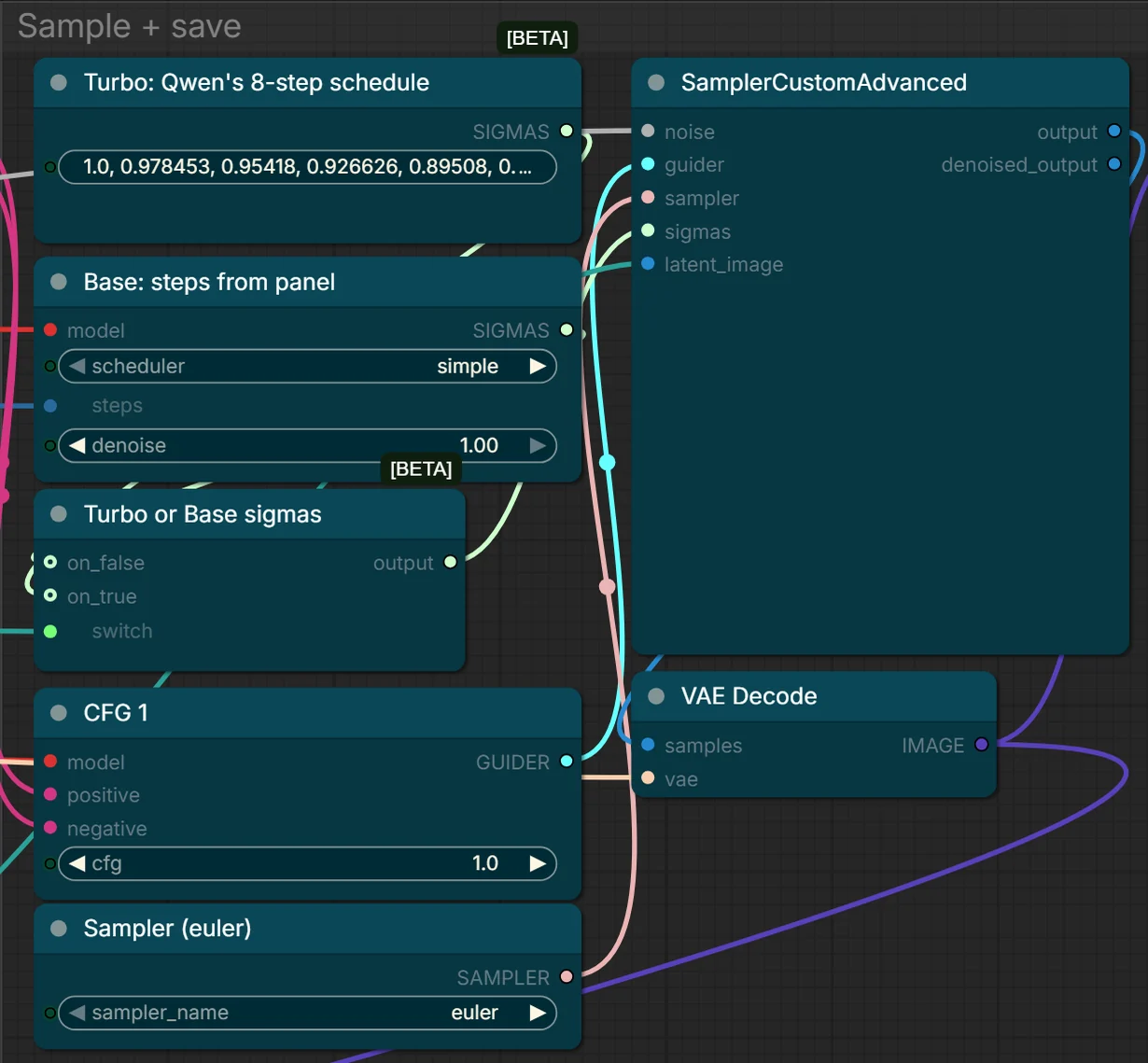The image size is (1148, 1063).
Task: Click positive input socket on CFG 1
Action: 50,795
